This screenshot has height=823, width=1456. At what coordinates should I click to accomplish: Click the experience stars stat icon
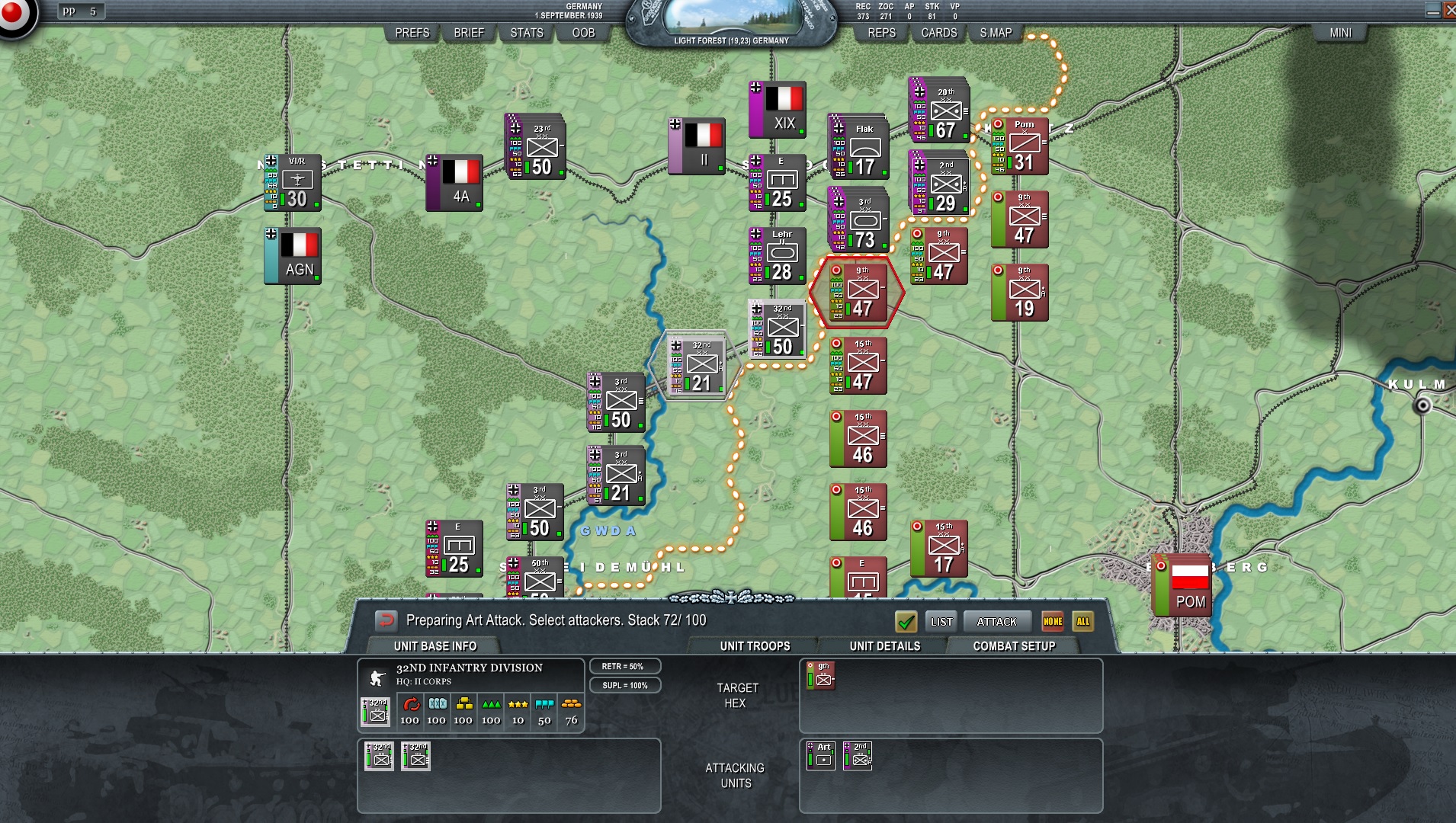[x=518, y=705]
